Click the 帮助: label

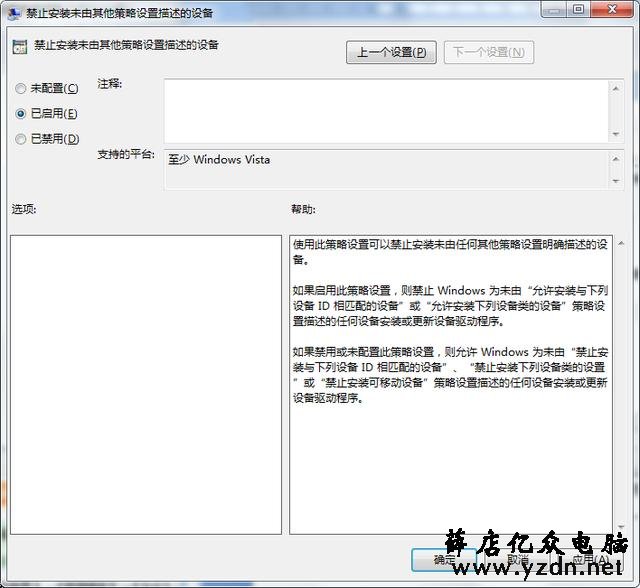click(x=303, y=209)
